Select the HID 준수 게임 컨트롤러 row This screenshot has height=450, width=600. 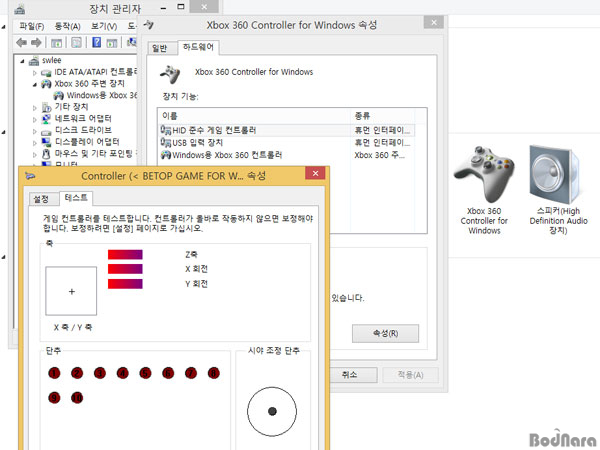coord(287,130)
